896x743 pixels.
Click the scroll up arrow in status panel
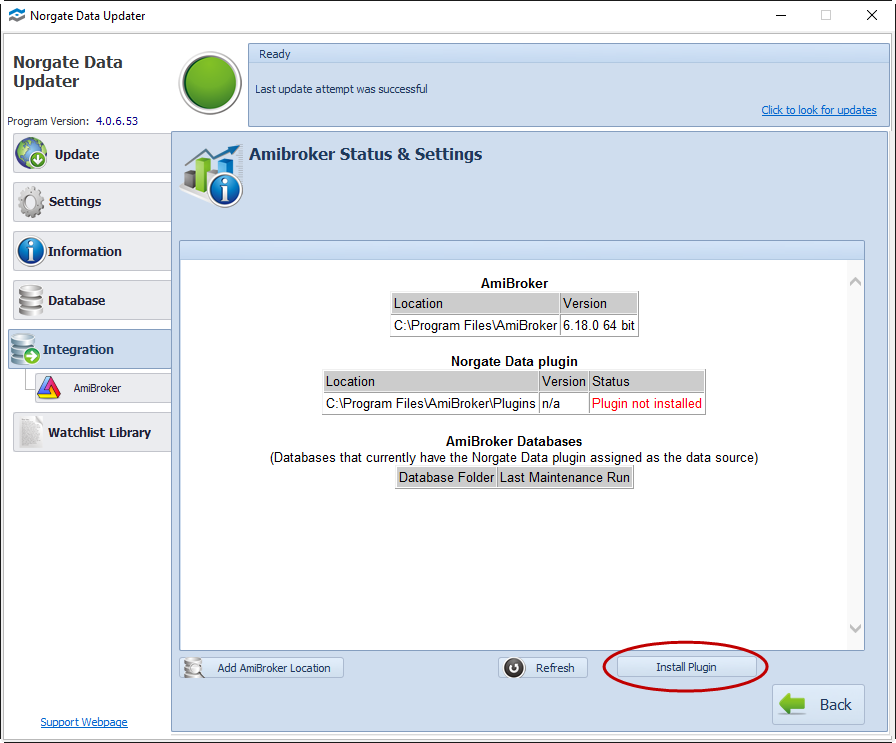(855, 281)
